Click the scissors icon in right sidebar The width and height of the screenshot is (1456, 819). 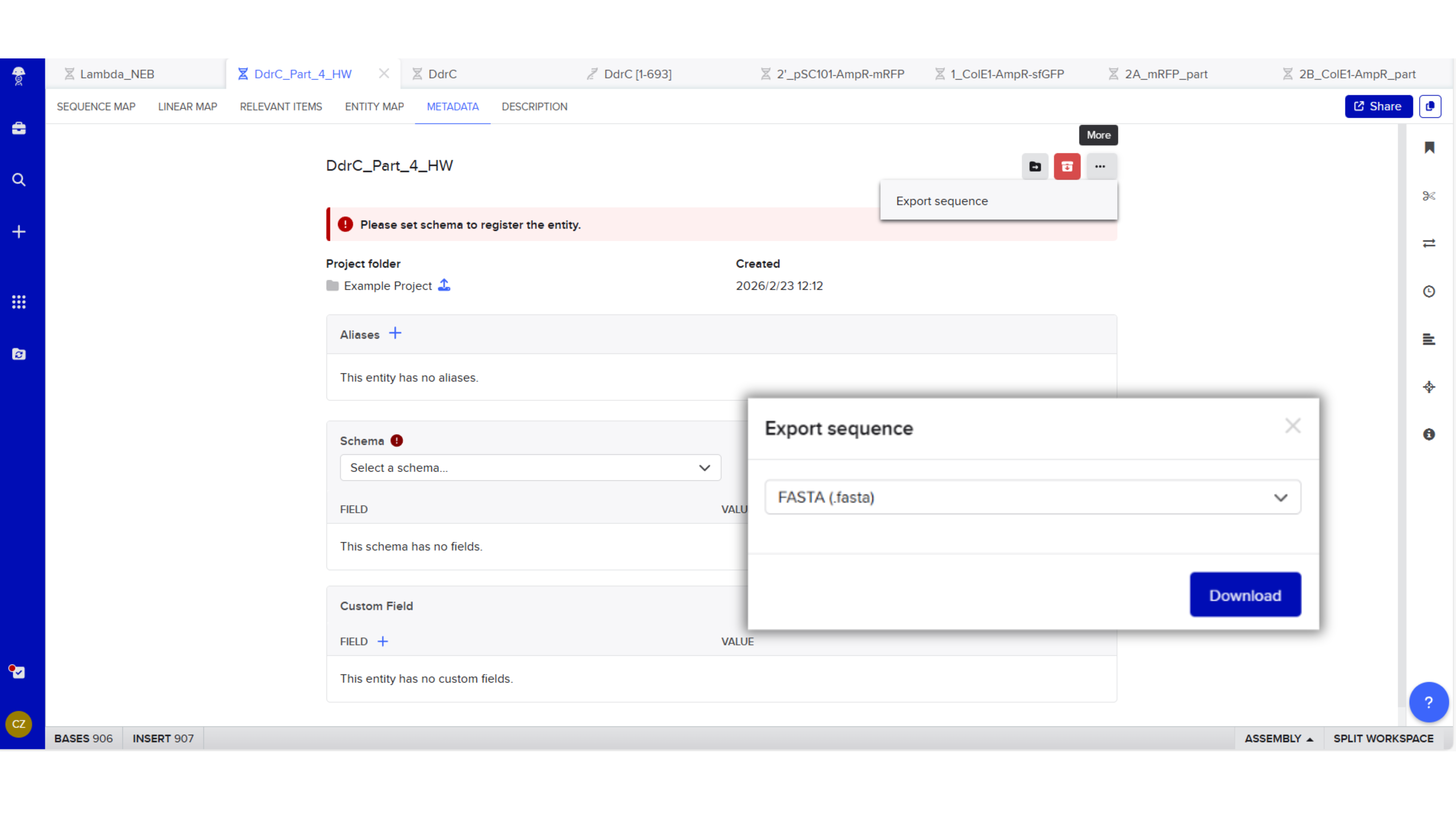1429,196
